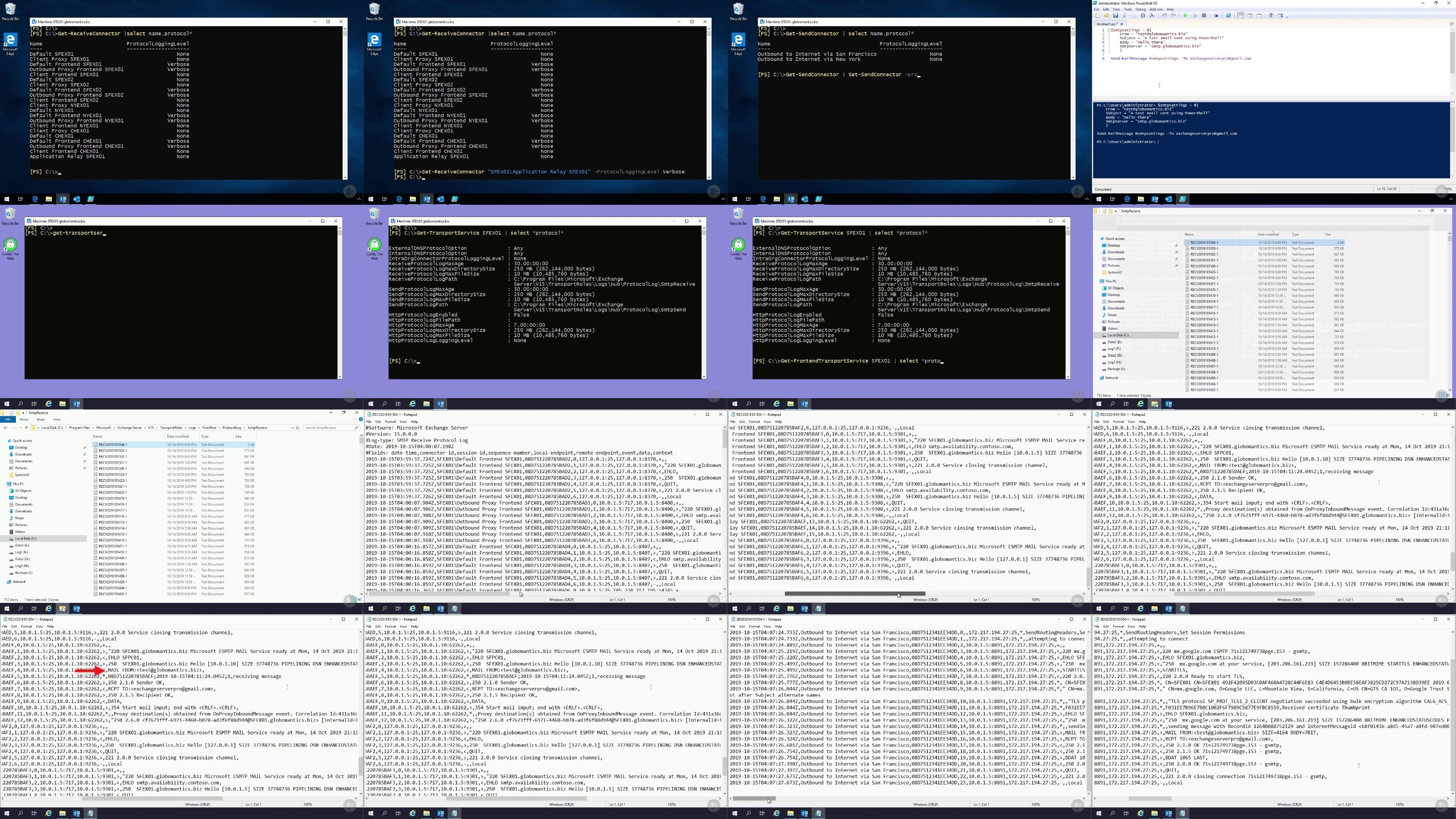The image size is (1456, 819).
Task: Click Stop Operation square in ISE toolbar
Action: (x=1204, y=15)
